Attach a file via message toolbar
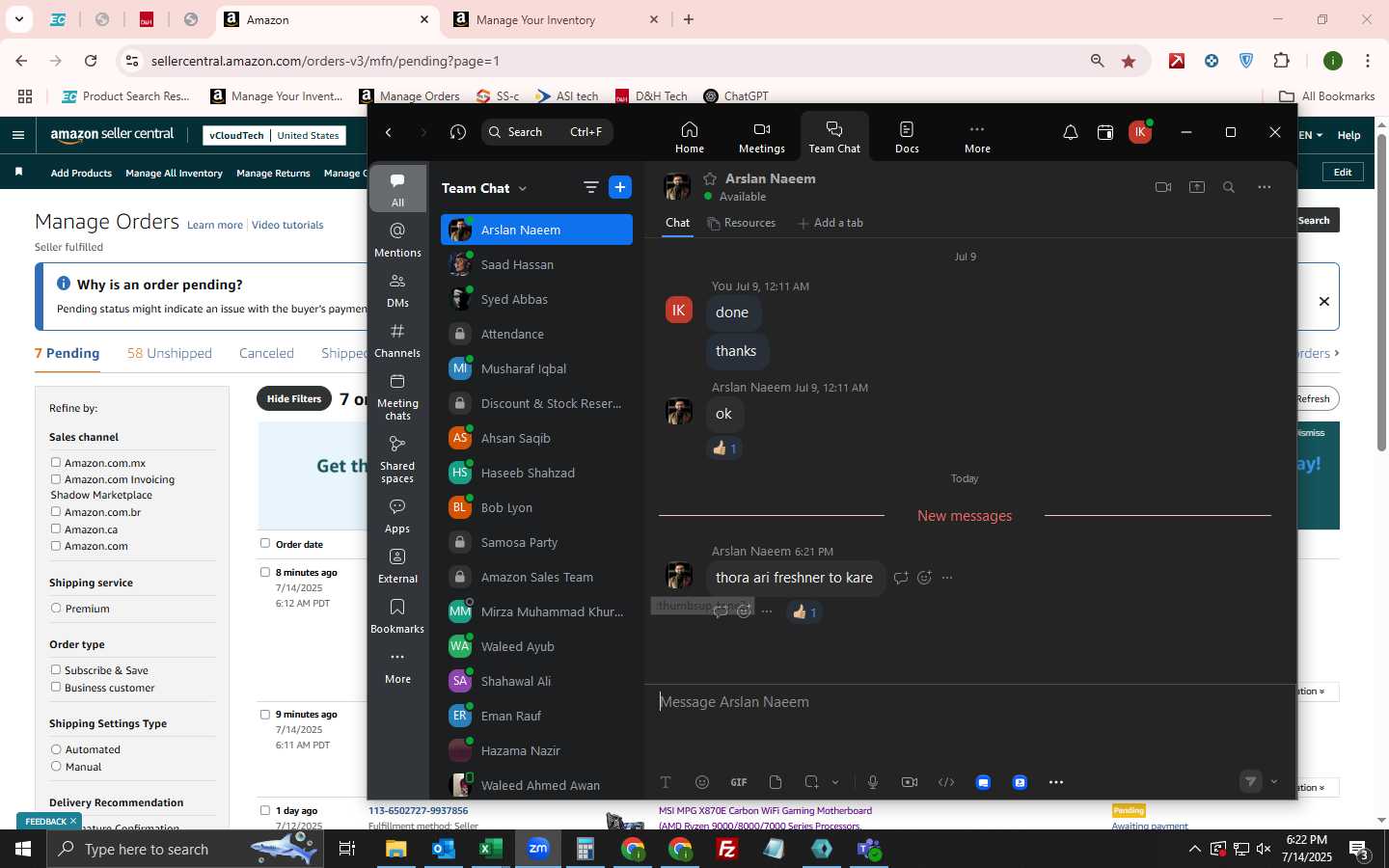The width and height of the screenshot is (1389, 868). [x=776, y=782]
